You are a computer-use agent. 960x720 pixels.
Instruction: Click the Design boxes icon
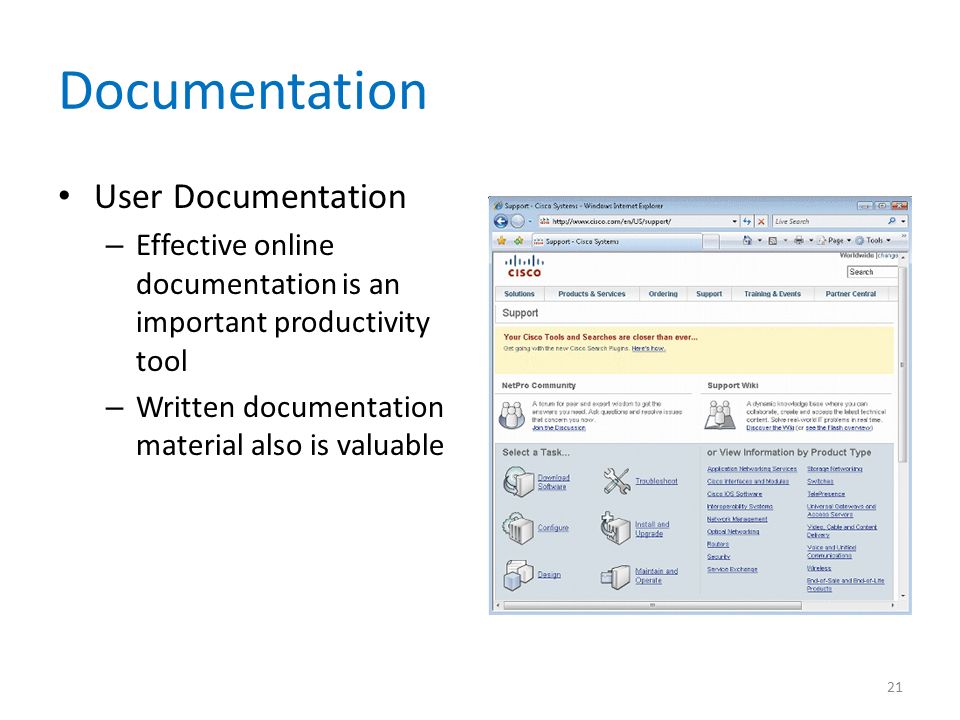pyautogui.click(x=519, y=575)
